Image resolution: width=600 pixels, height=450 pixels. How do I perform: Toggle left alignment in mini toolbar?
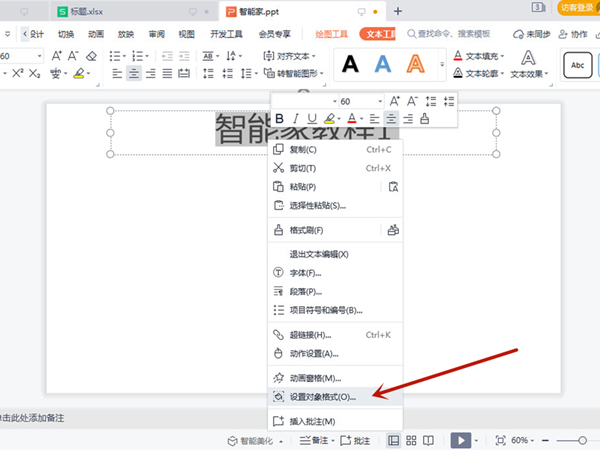tap(375, 119)
